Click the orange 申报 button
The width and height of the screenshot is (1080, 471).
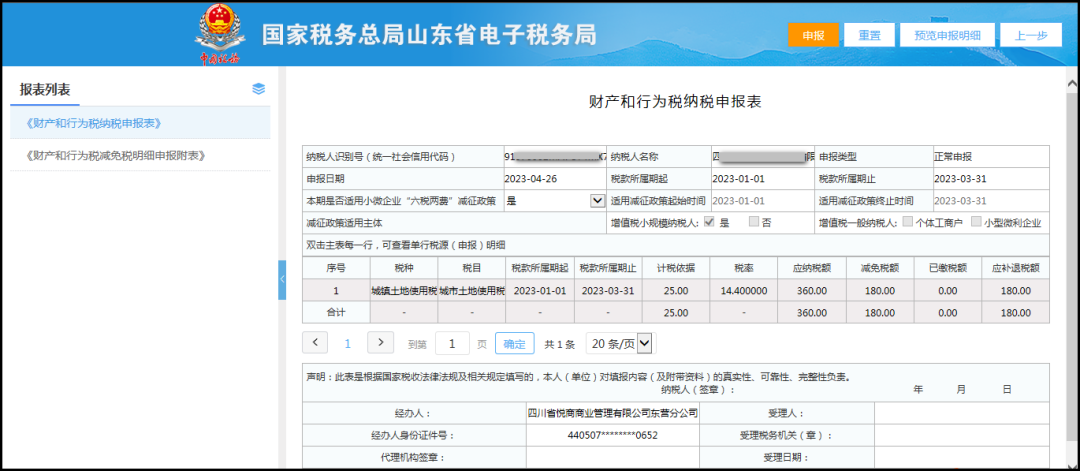pos(813,35)
